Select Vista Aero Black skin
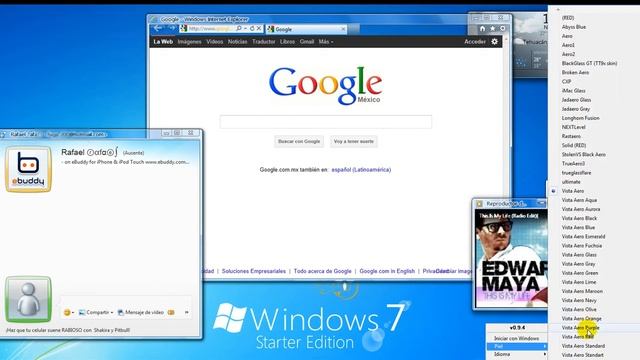The image size is (640, 360). click(579, 218)
